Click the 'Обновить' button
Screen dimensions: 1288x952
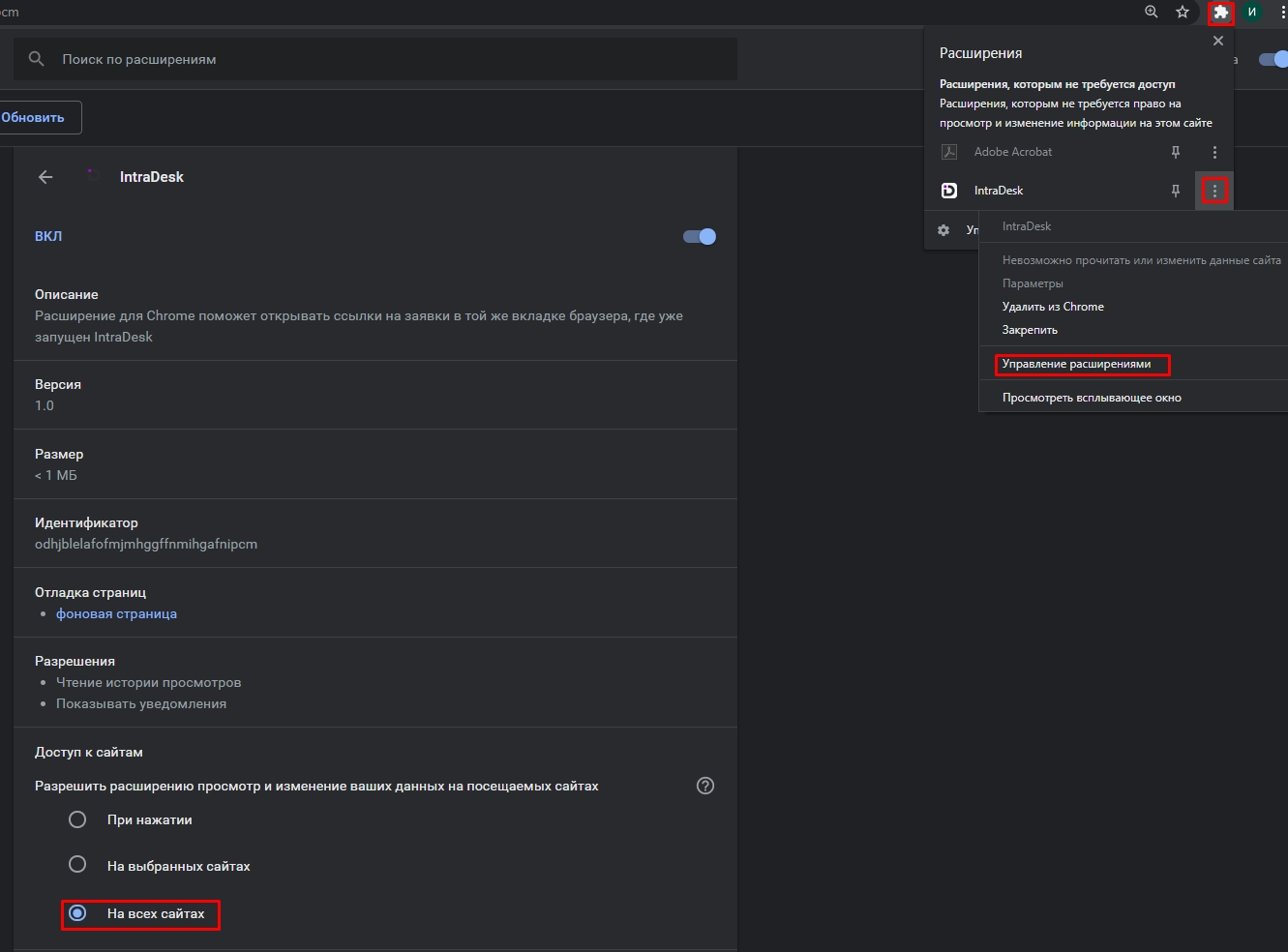point(37,117)
